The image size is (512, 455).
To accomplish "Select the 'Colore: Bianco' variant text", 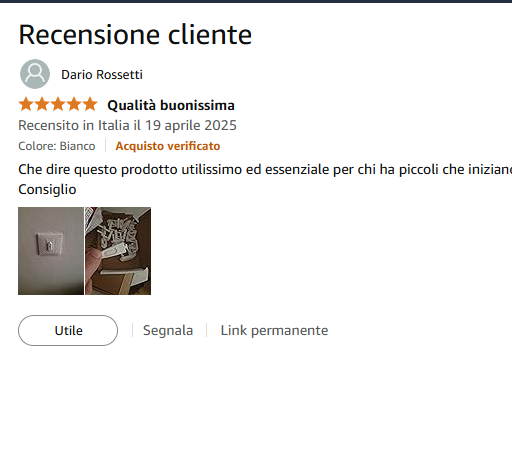I will [x=57, y=146].
